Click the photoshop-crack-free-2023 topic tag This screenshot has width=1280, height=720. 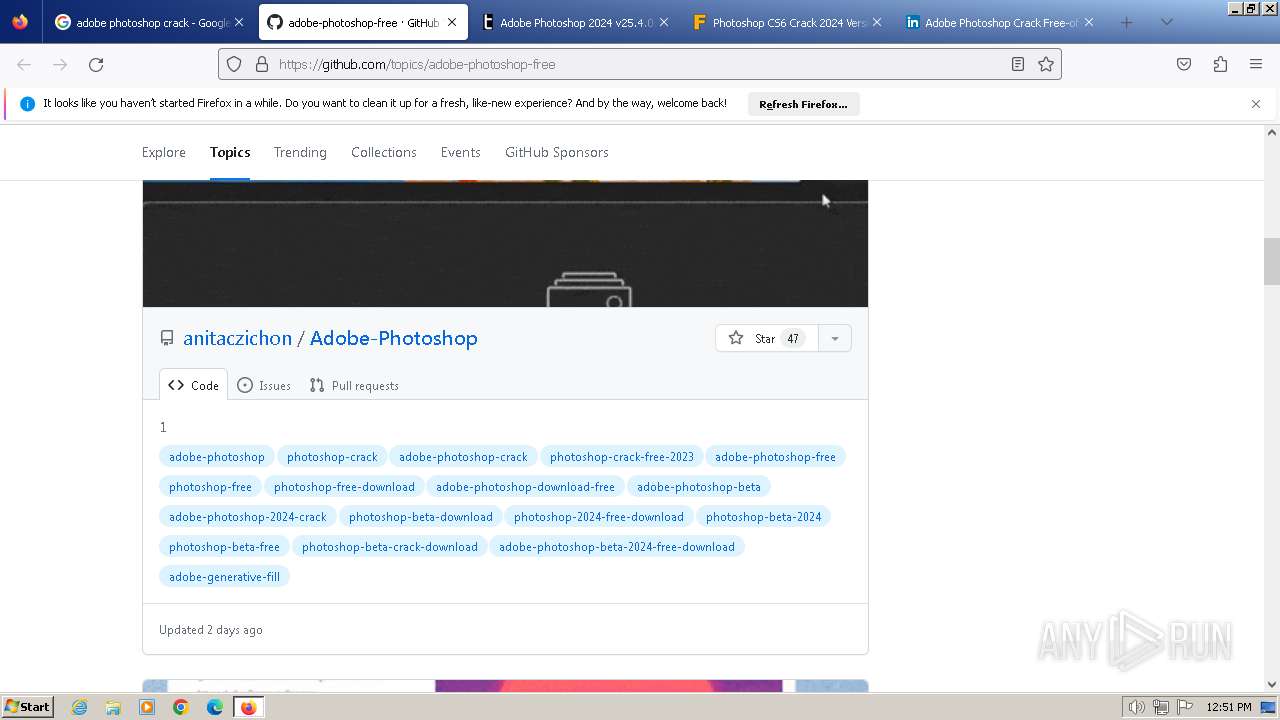click(622, 457)
